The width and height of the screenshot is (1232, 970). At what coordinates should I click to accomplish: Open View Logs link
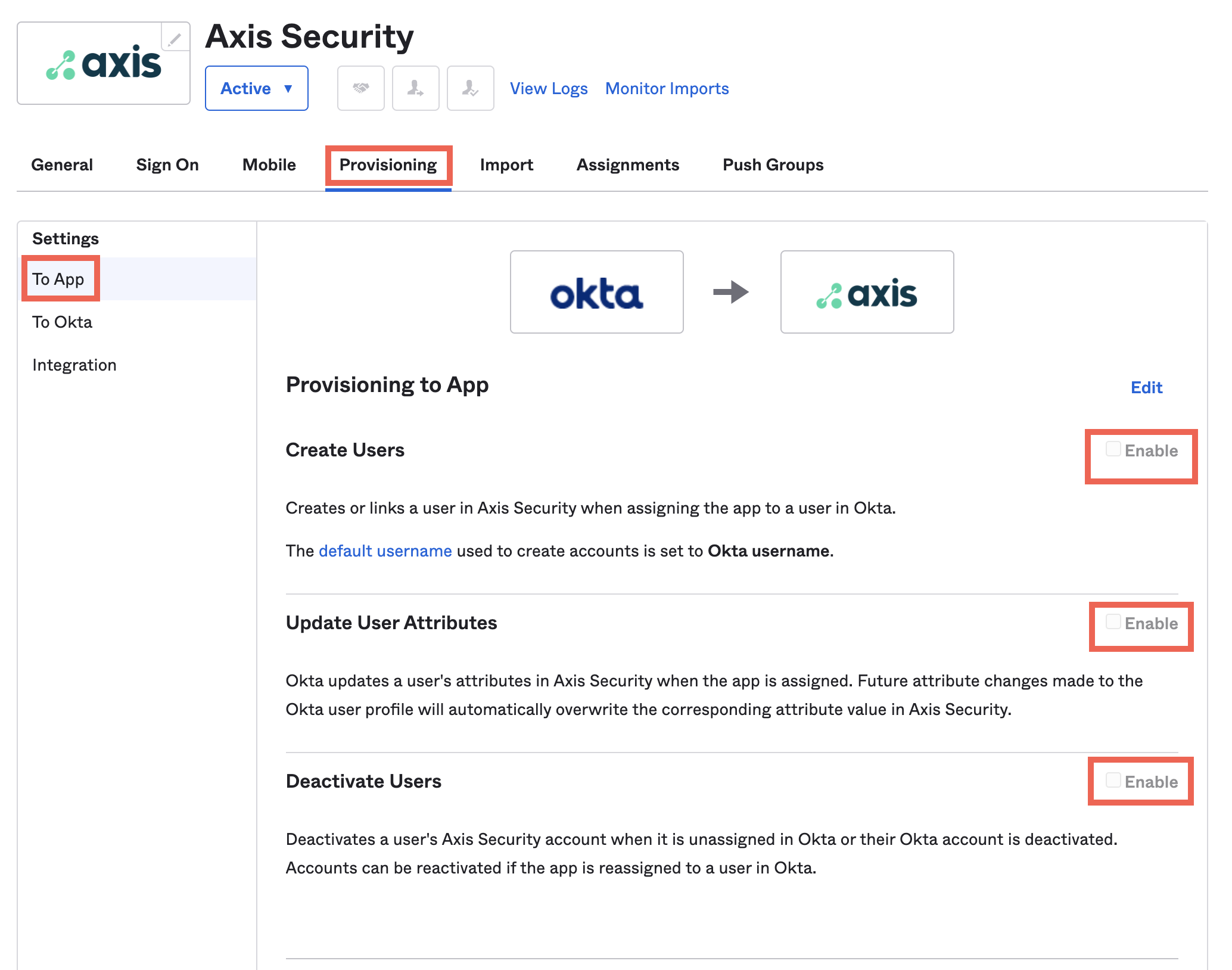[549, 89]
